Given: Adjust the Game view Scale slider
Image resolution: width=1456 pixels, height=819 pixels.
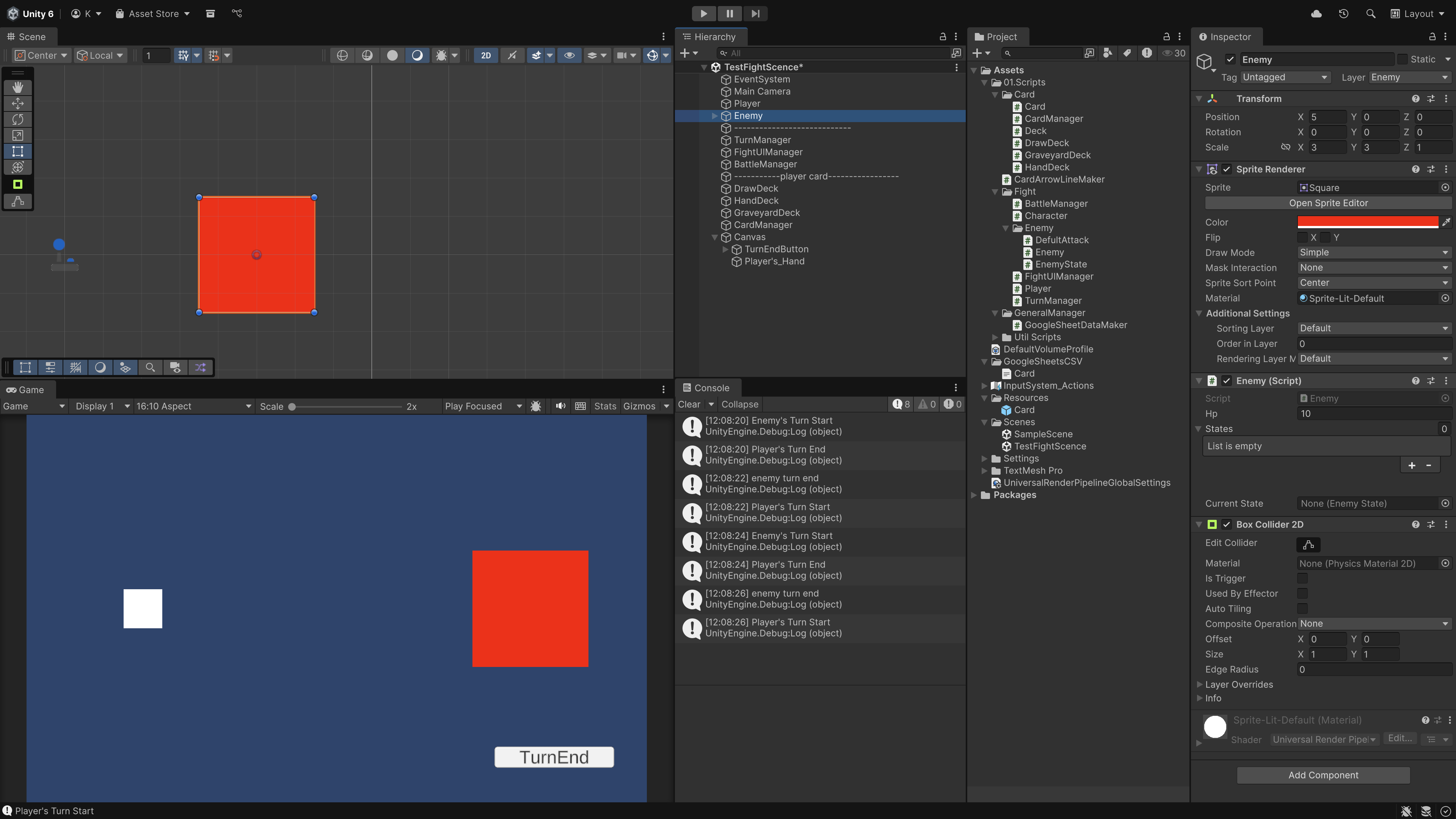Looking at the screenshot, I should pyautogui.click(x=346, y=406).
